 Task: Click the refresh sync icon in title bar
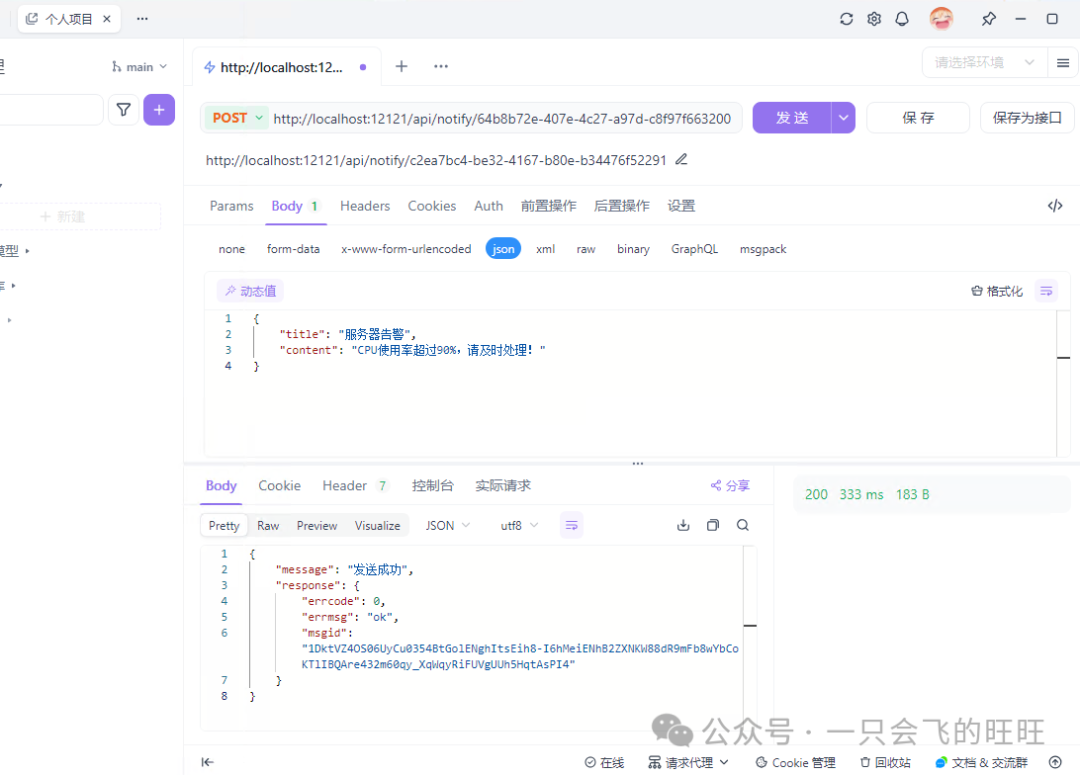(x=847, y=19)
